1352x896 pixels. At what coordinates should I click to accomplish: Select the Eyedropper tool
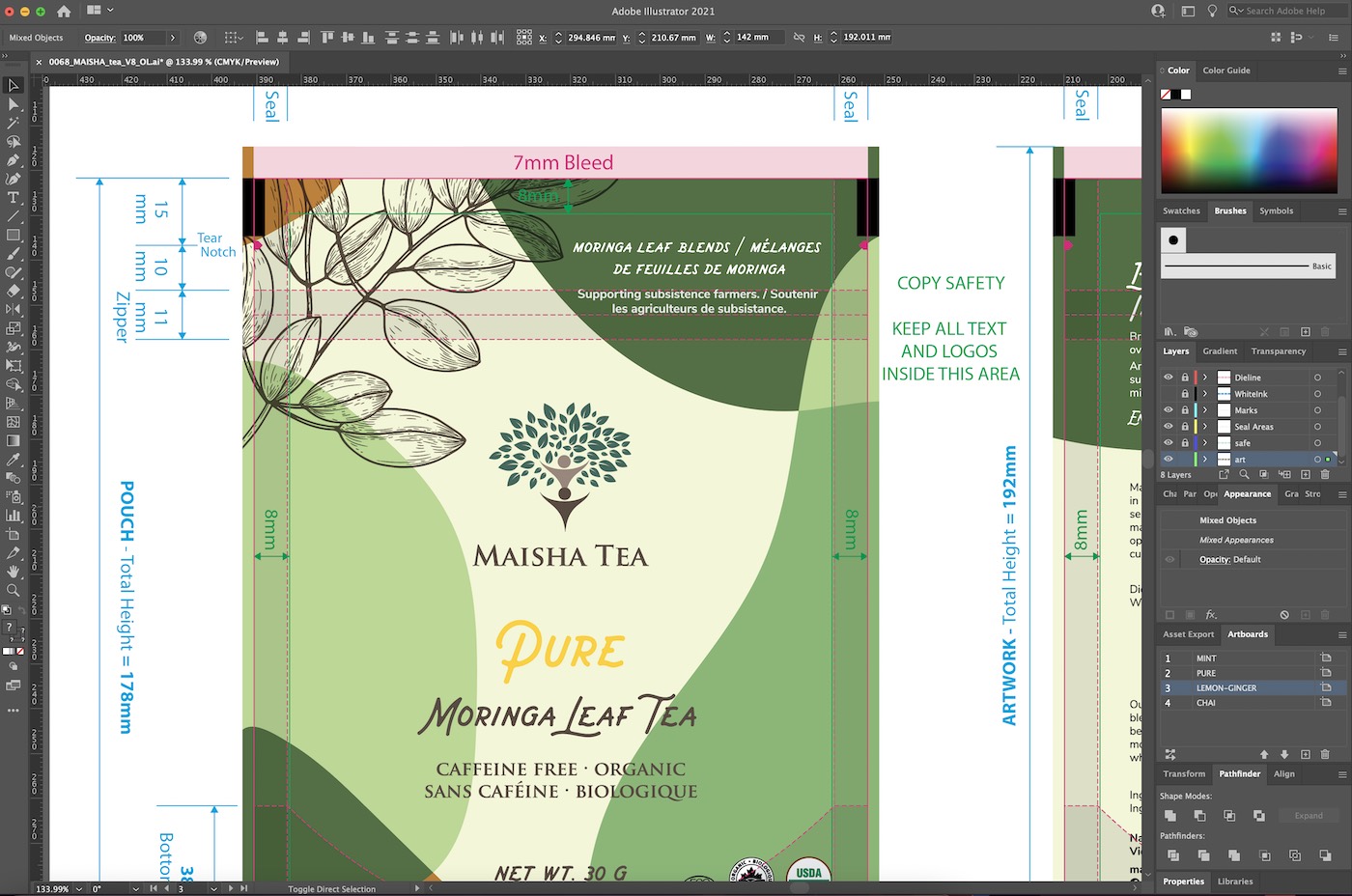[x=14, y=460]
